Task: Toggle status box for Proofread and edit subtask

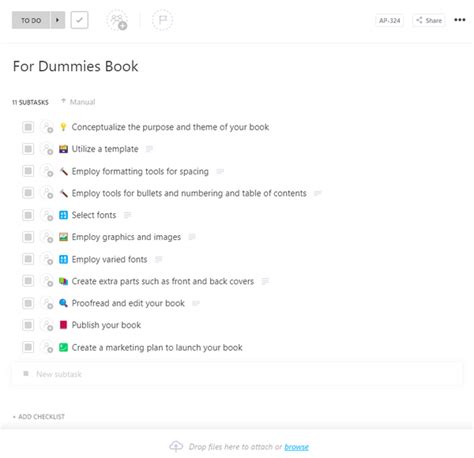Action: [28, 303]
